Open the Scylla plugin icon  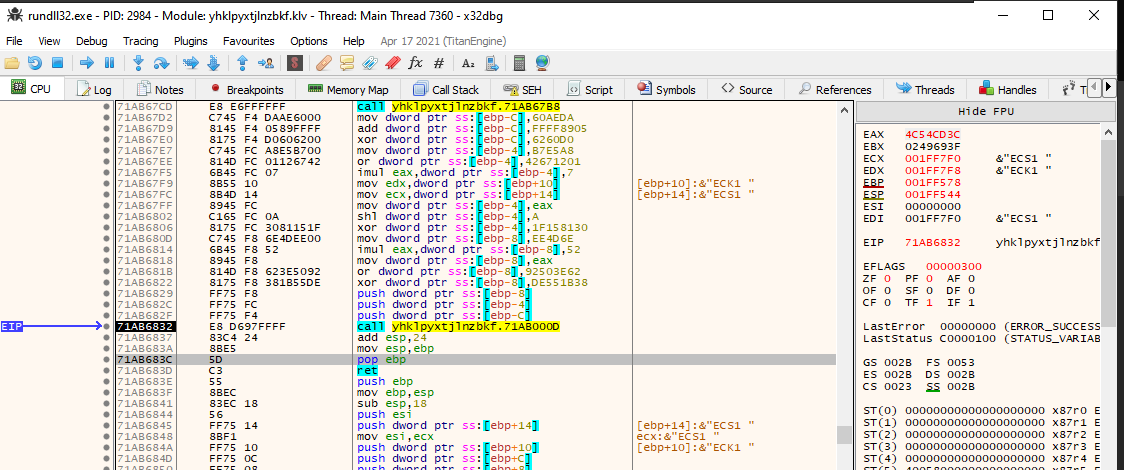click(294, 63)
